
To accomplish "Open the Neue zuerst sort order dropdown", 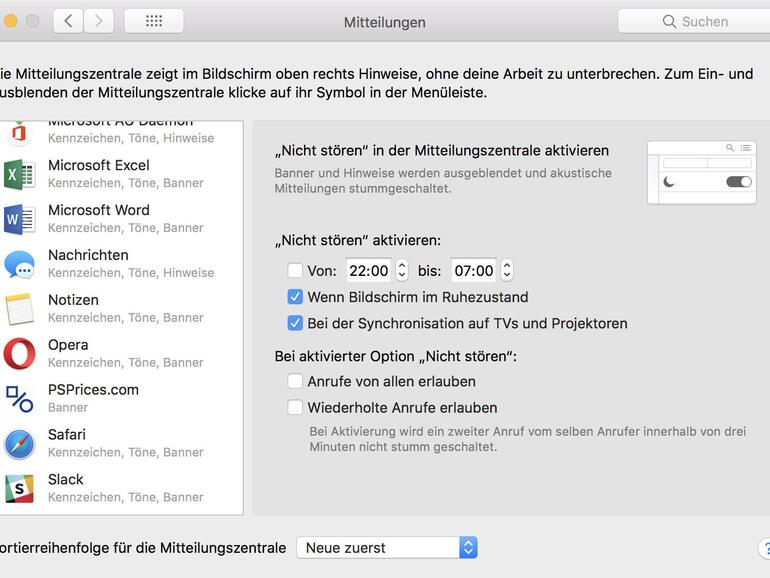I will 387,548.
